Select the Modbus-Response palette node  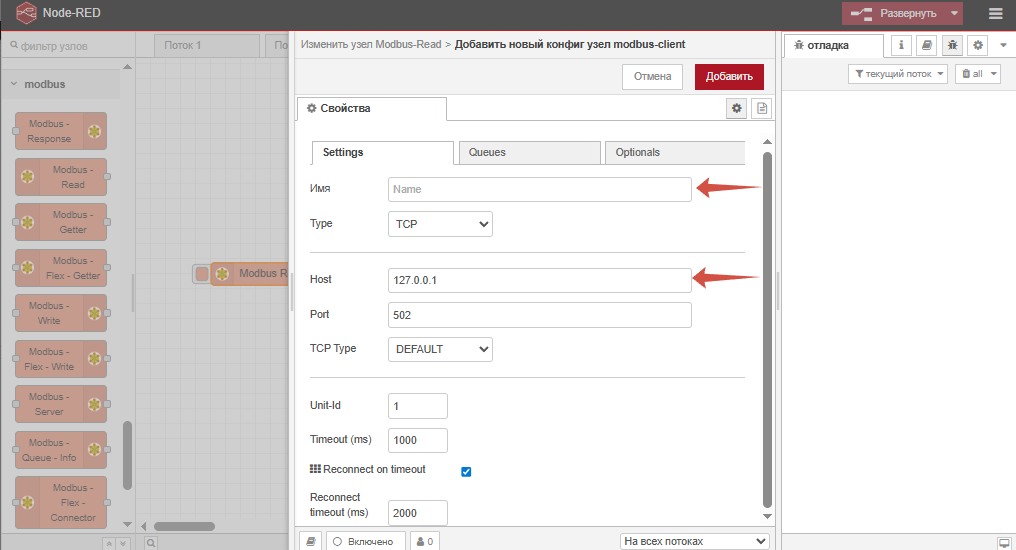coord(61,132)
